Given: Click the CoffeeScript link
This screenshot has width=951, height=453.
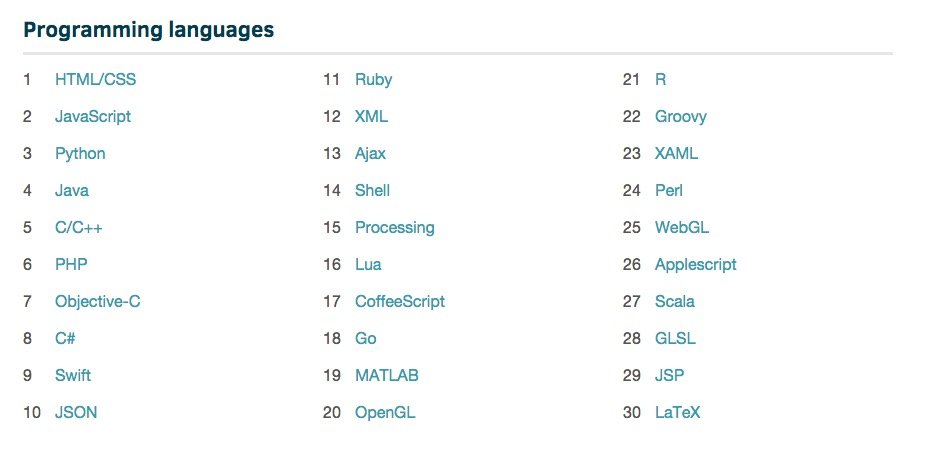Looking at the screenshot, I should click(x=400, y=301).
